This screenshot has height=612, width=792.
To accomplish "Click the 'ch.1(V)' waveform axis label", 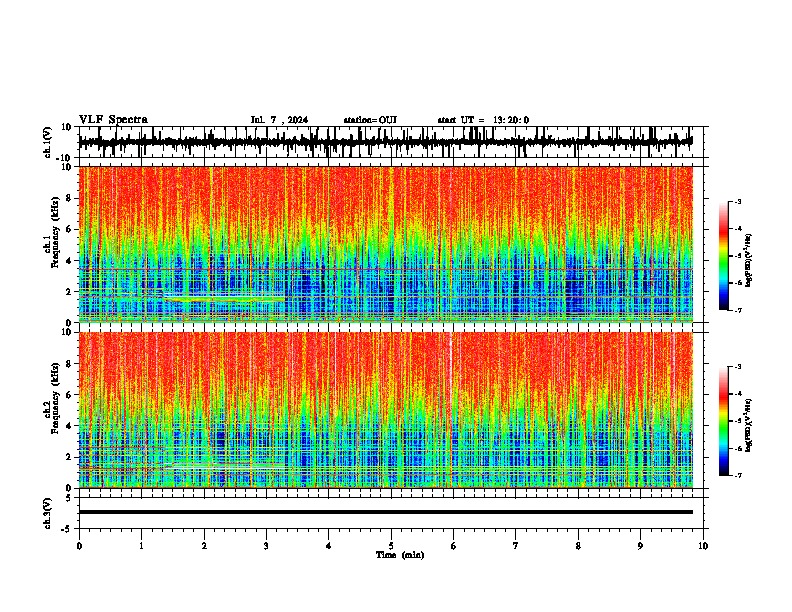I will click(48, 142).
